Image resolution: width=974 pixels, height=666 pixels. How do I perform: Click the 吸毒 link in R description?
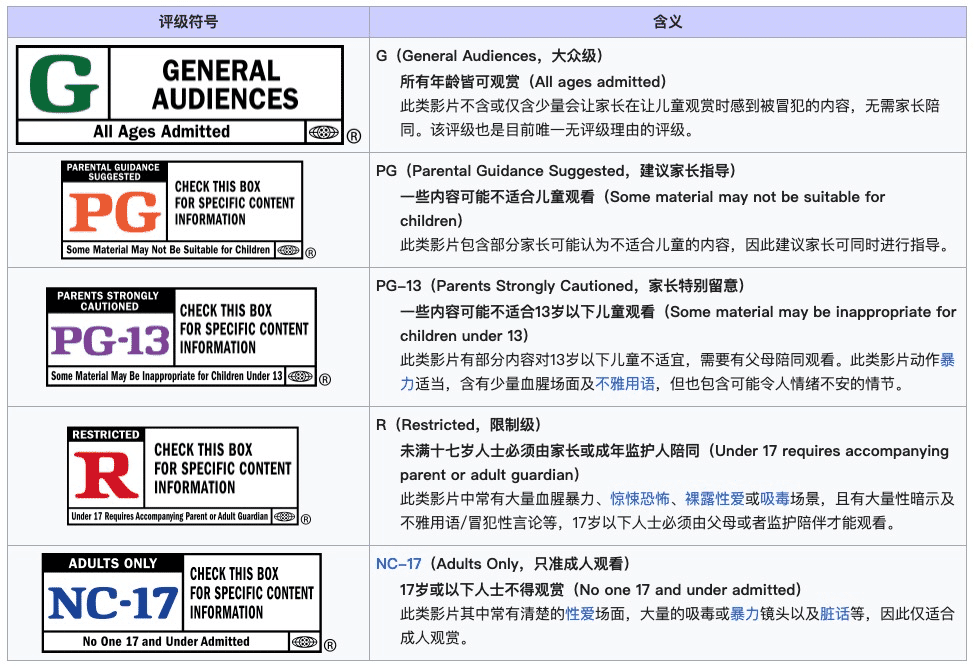775,499
